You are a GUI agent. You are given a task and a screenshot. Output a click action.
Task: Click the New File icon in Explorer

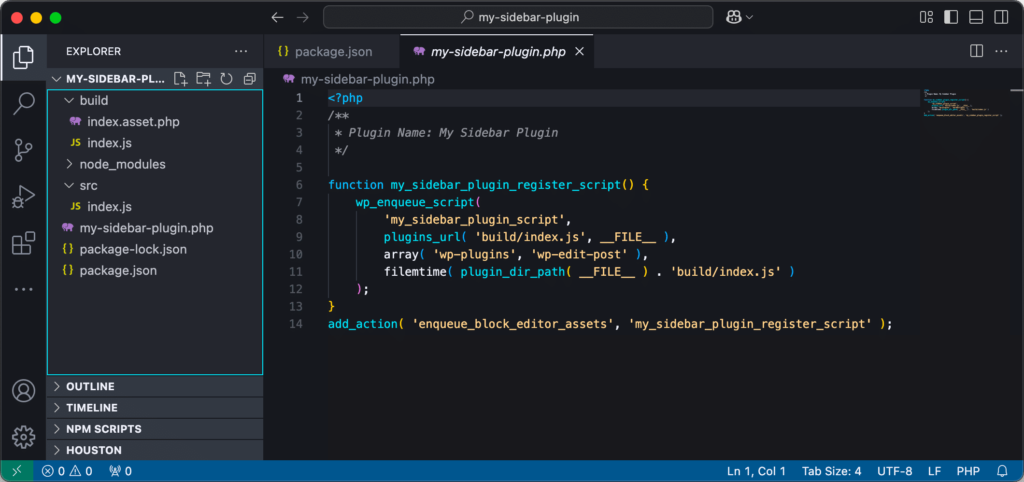click(181, 79)
